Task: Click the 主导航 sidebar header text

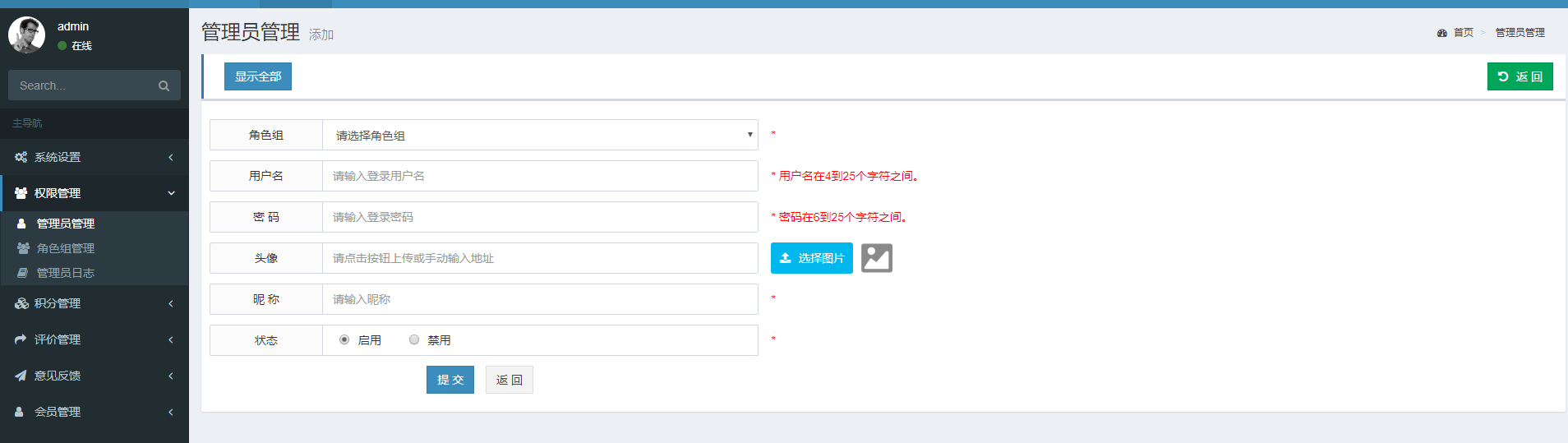Action: click(27, 123)
